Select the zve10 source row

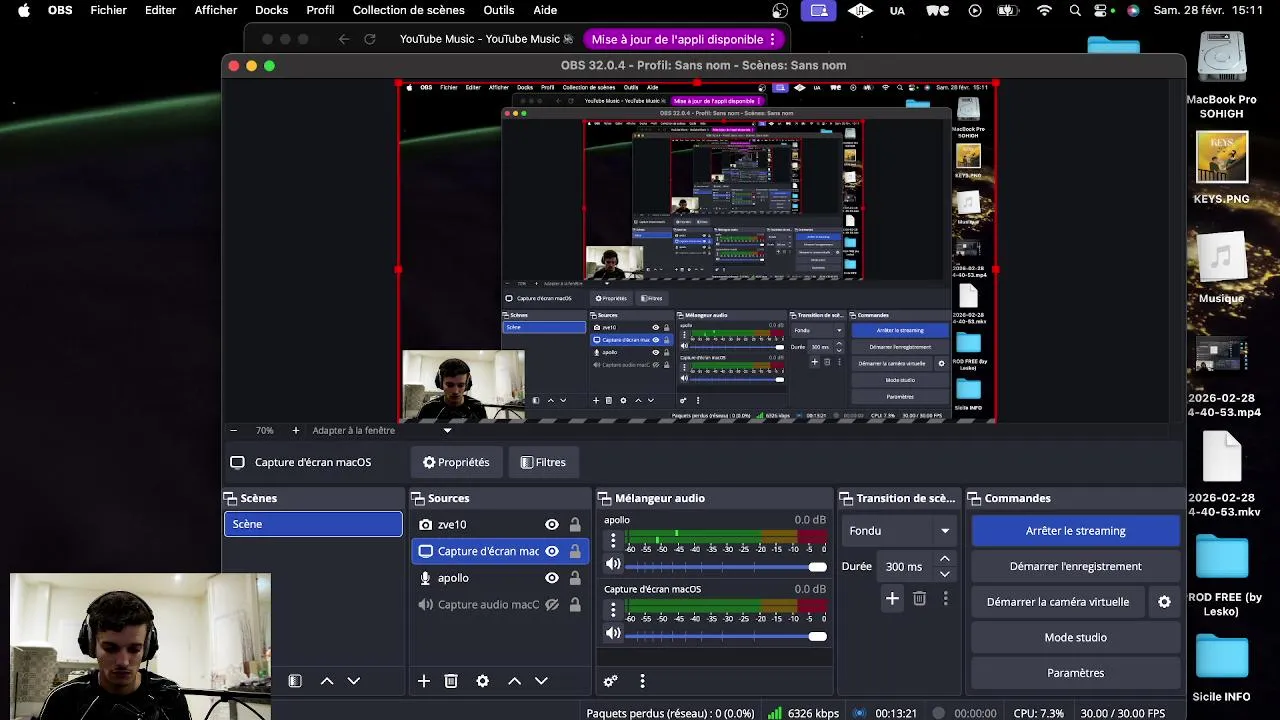[x=500, y=525]
